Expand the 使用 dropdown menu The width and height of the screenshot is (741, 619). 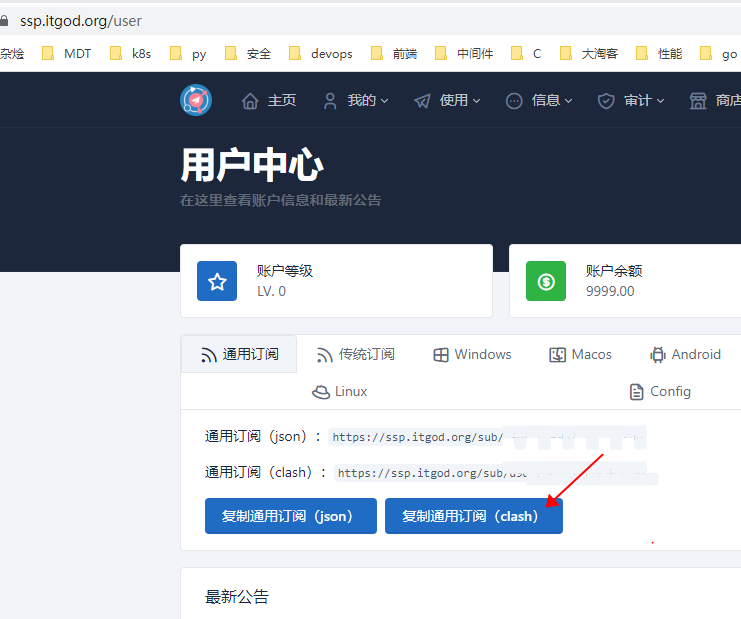tap(447, 101)
